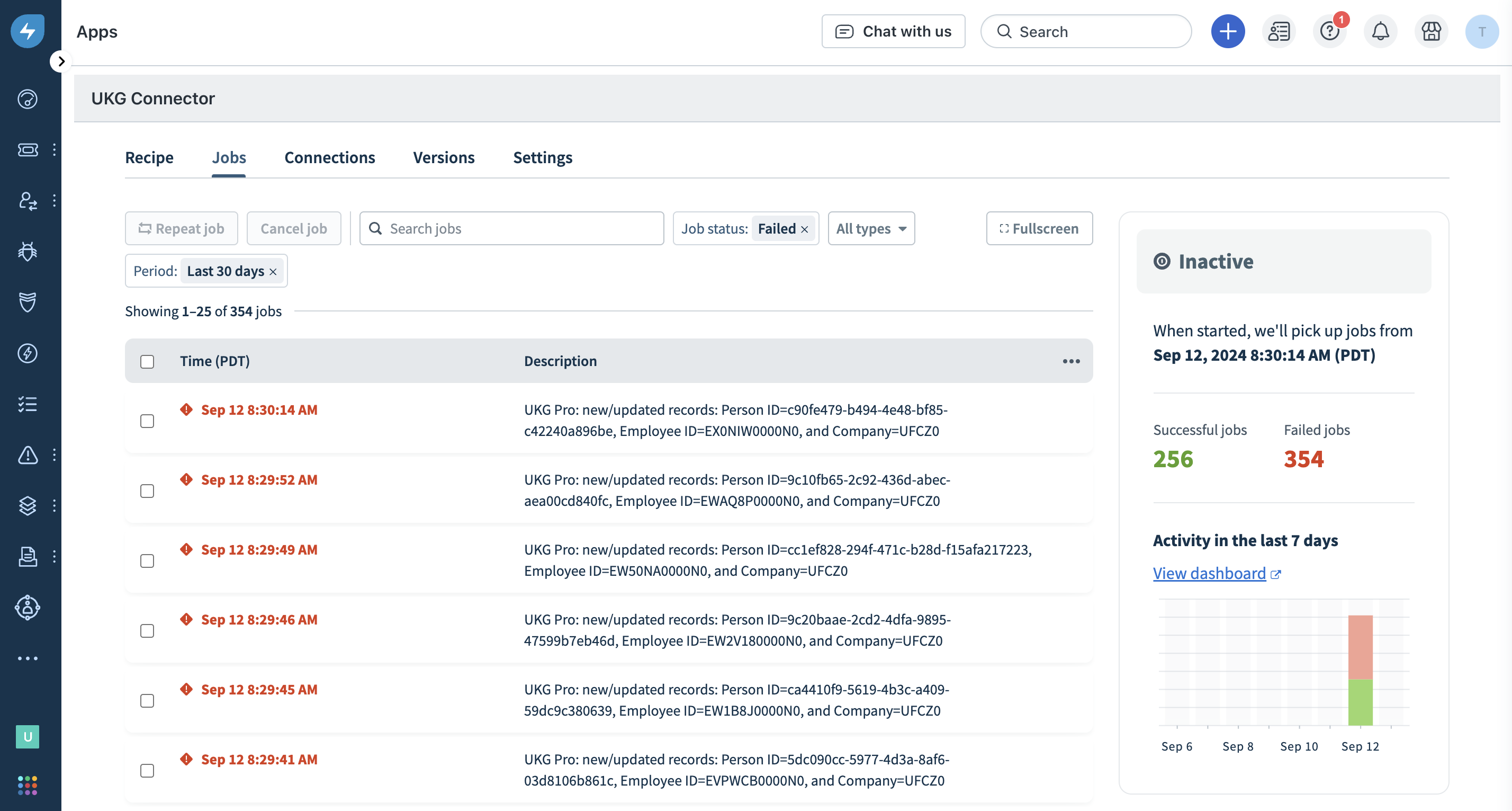
Task: Check the Sep 12 8:29:49 AM job
Action: (147, 561)
